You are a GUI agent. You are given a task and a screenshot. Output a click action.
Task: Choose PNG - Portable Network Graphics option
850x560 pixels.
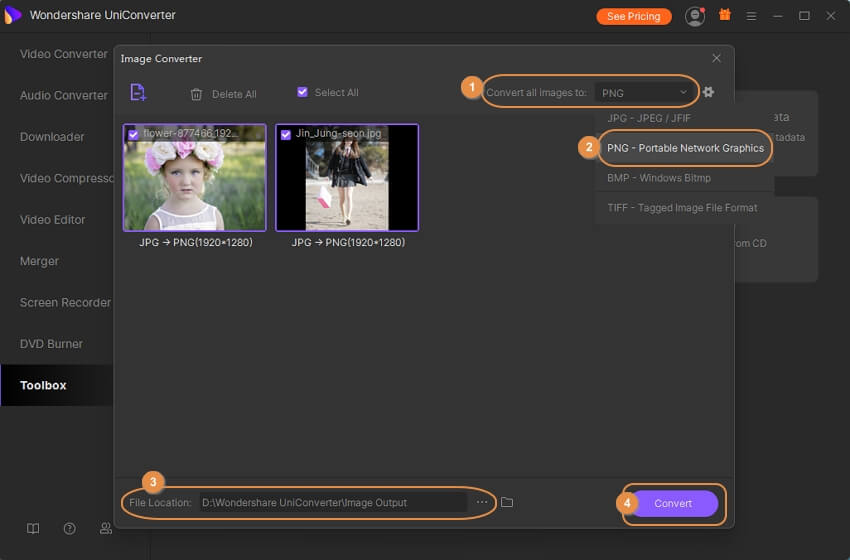point(685,148)
